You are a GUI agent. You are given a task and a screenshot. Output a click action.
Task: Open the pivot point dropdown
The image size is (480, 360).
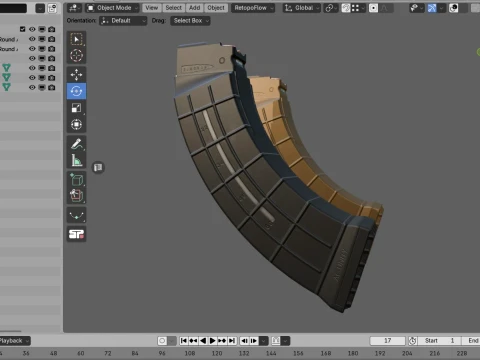330,8
